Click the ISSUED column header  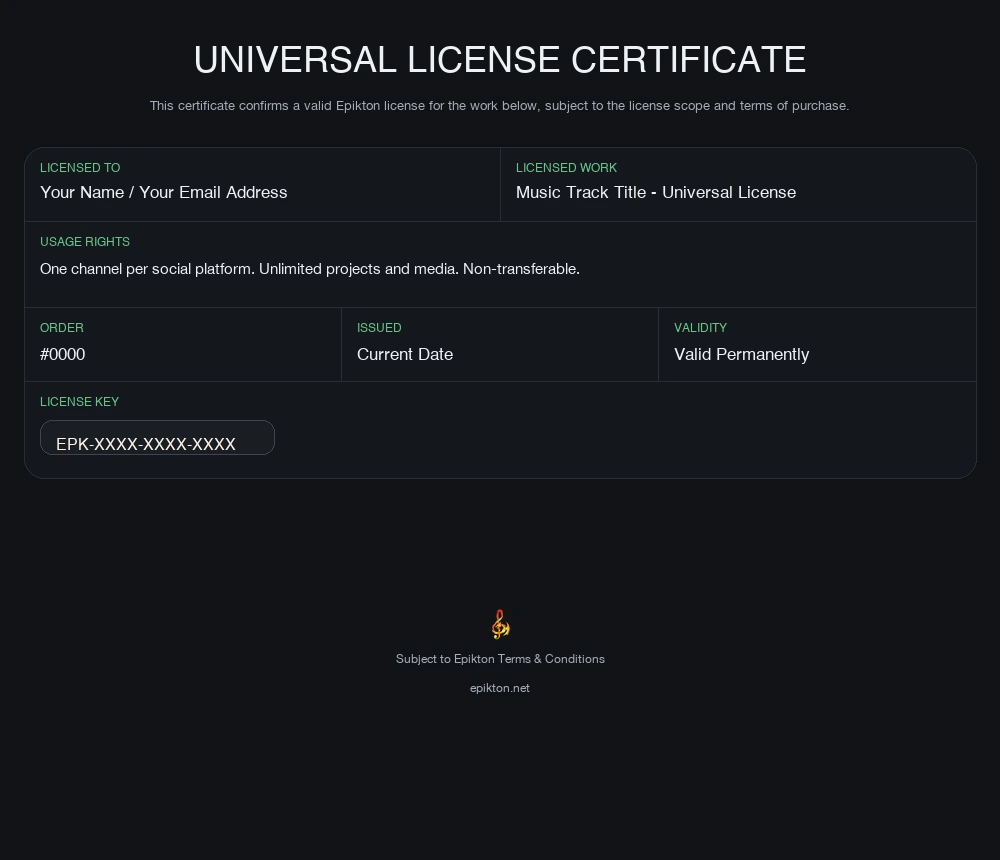click(379, 328)
